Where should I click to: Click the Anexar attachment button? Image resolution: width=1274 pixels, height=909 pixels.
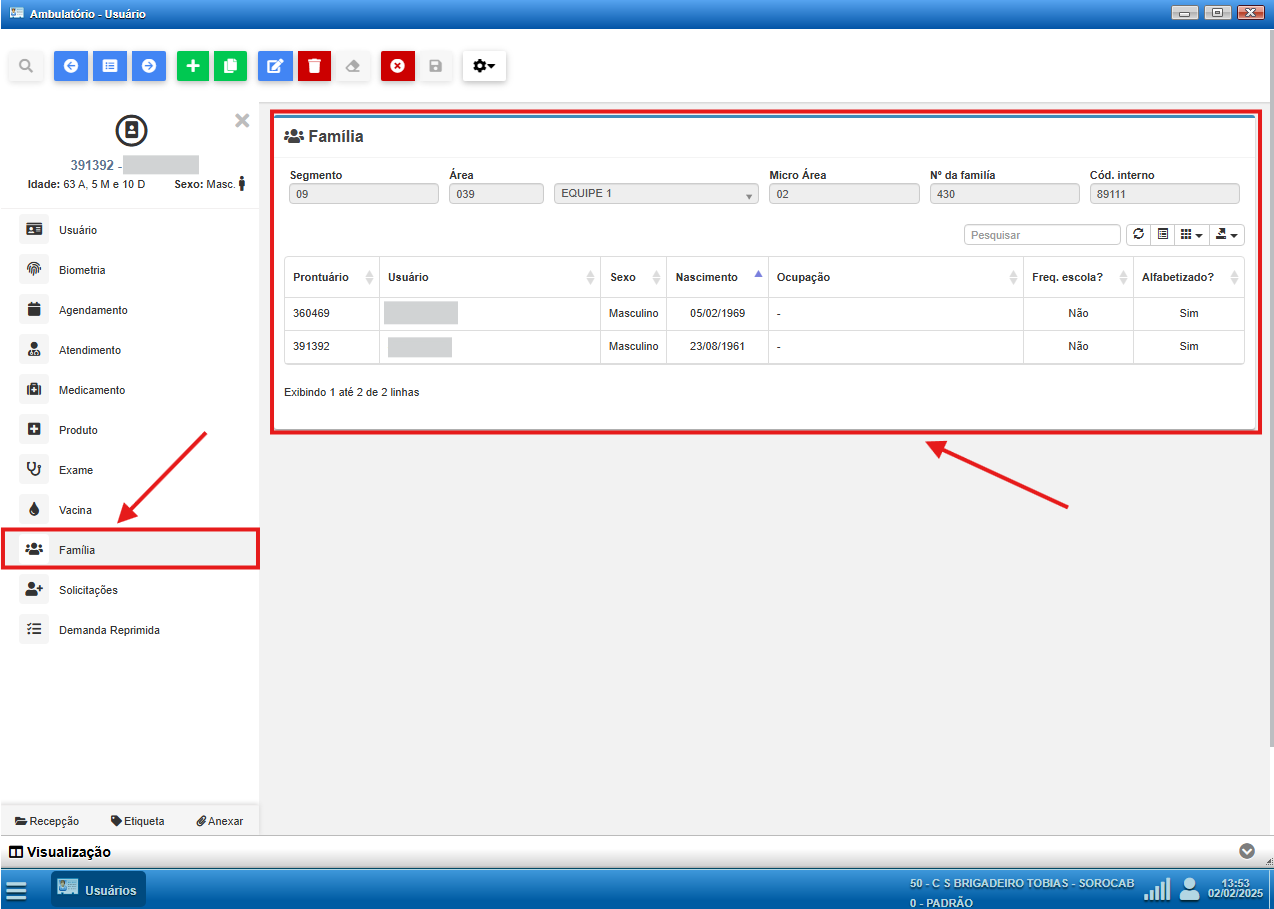coord(219,821)
